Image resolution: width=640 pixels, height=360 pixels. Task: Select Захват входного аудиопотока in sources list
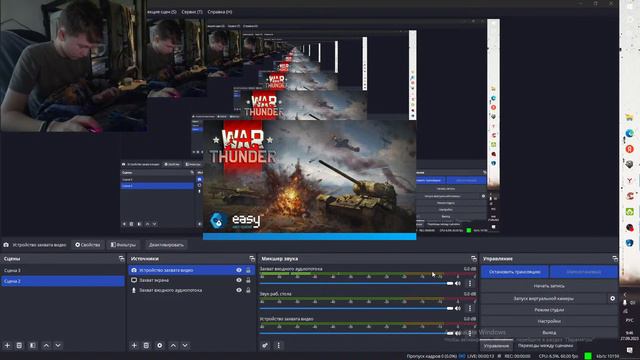click(x=191, y=290)
